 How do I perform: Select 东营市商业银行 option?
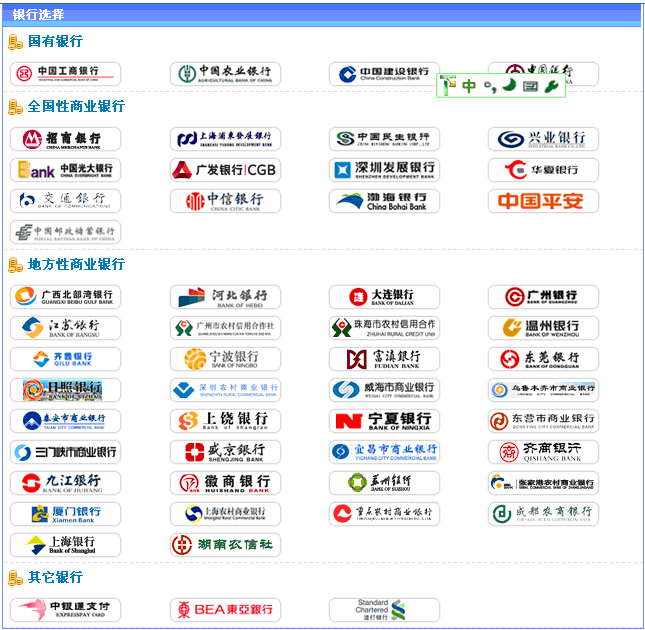[x=543, y=421]
